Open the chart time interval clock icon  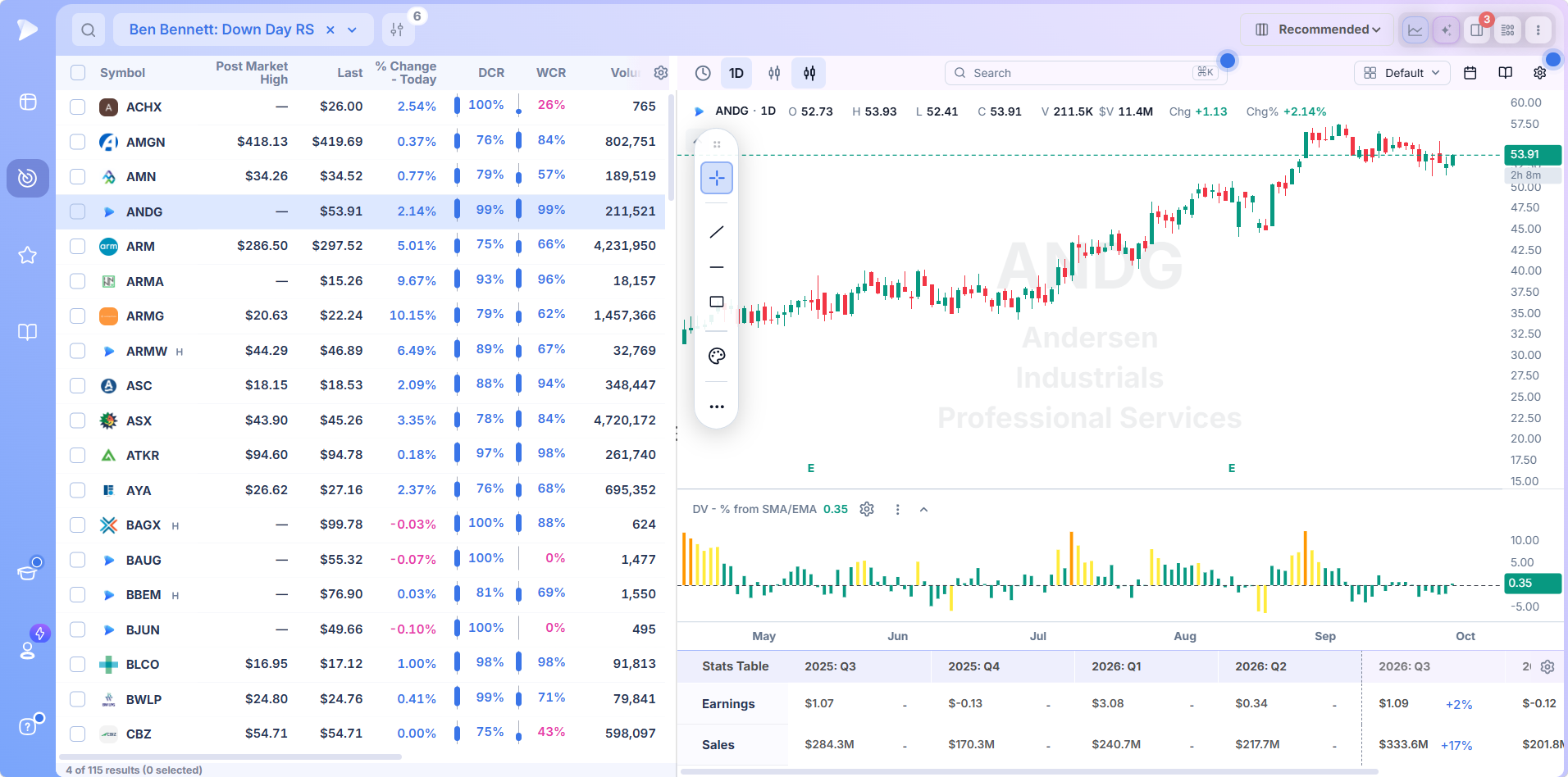coord(703,73)
